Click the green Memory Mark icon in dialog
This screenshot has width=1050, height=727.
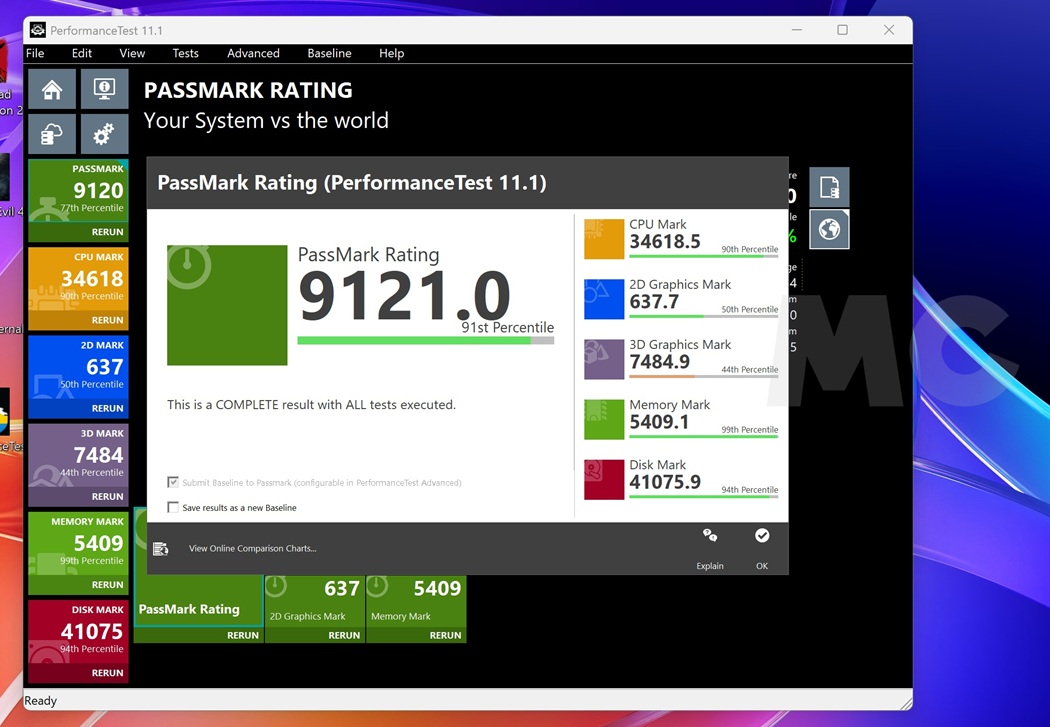click(x=604, y=420)
